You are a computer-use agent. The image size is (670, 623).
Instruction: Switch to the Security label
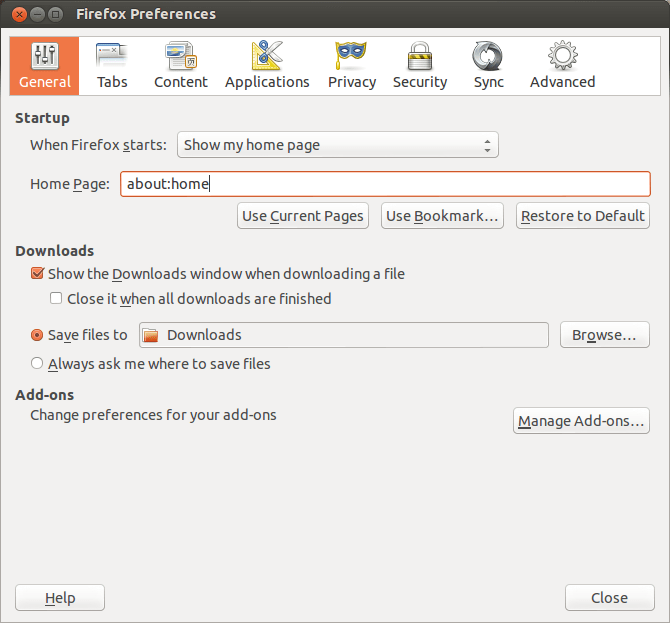[x=420, y=82]
